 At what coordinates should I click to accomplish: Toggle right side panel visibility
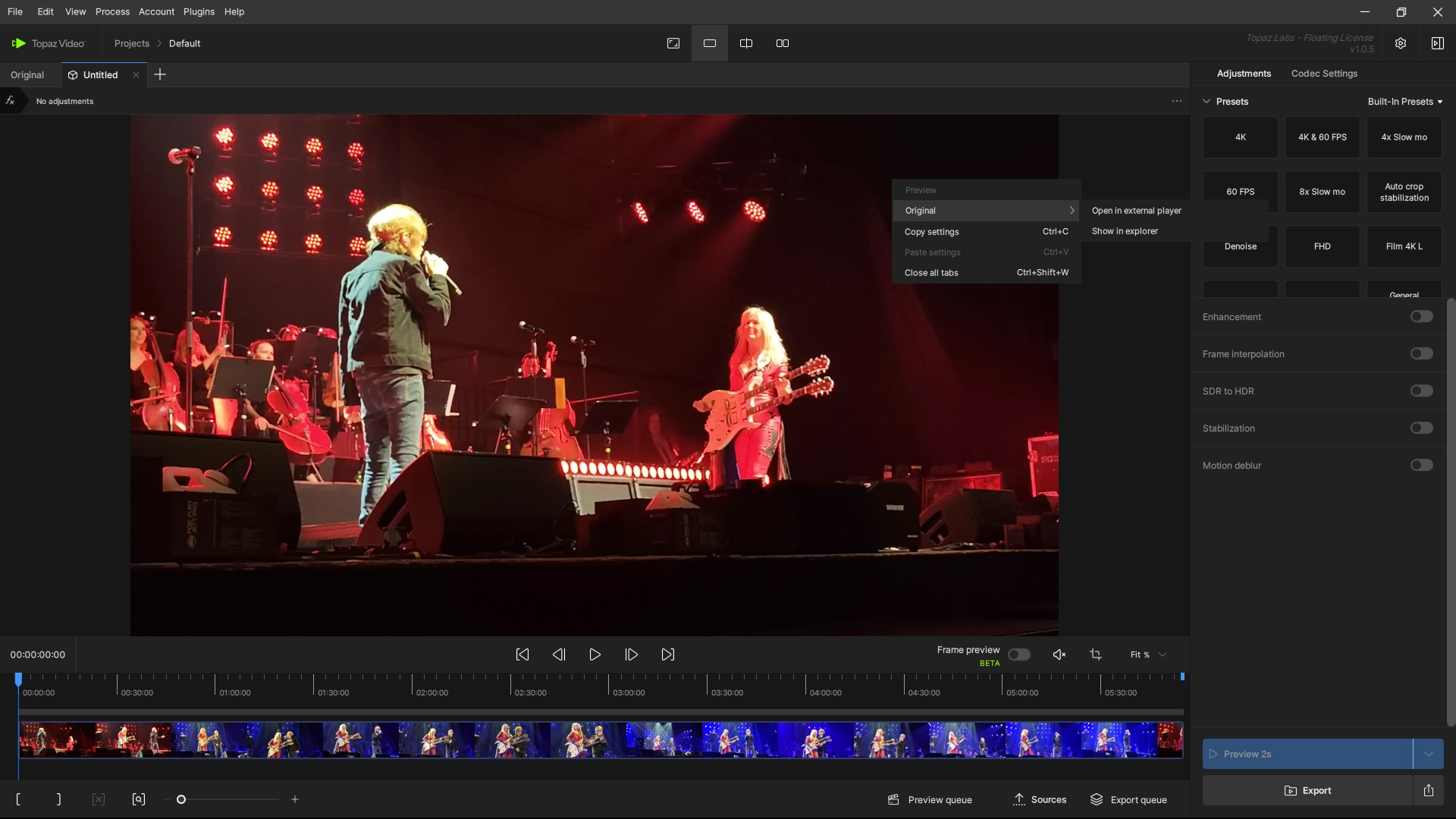coord(1437,43)
